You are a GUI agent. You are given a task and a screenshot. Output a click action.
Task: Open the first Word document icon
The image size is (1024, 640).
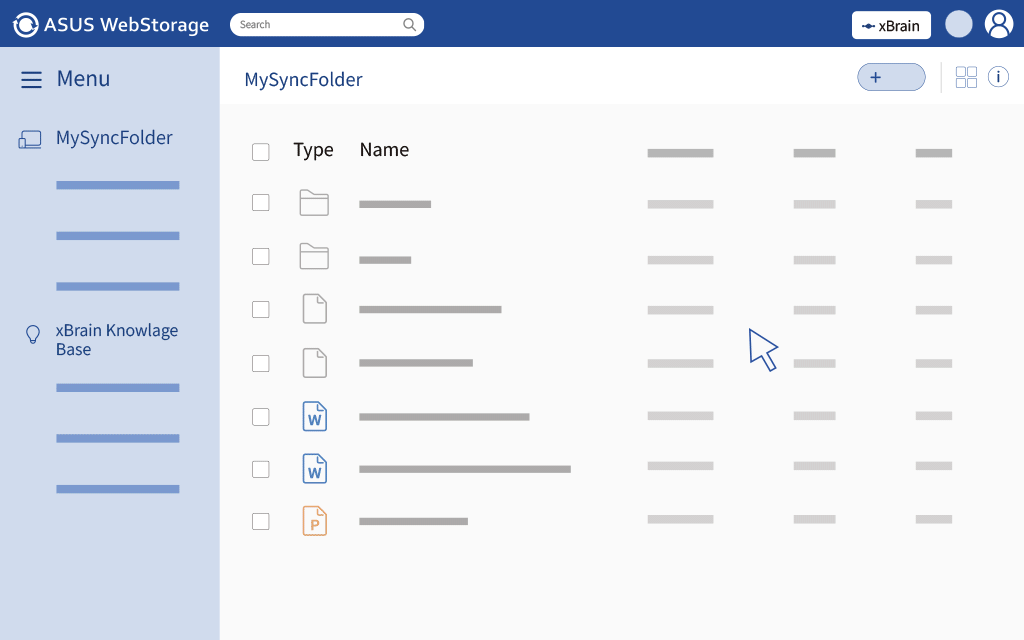pyautogui.click(x=315, y=416)
